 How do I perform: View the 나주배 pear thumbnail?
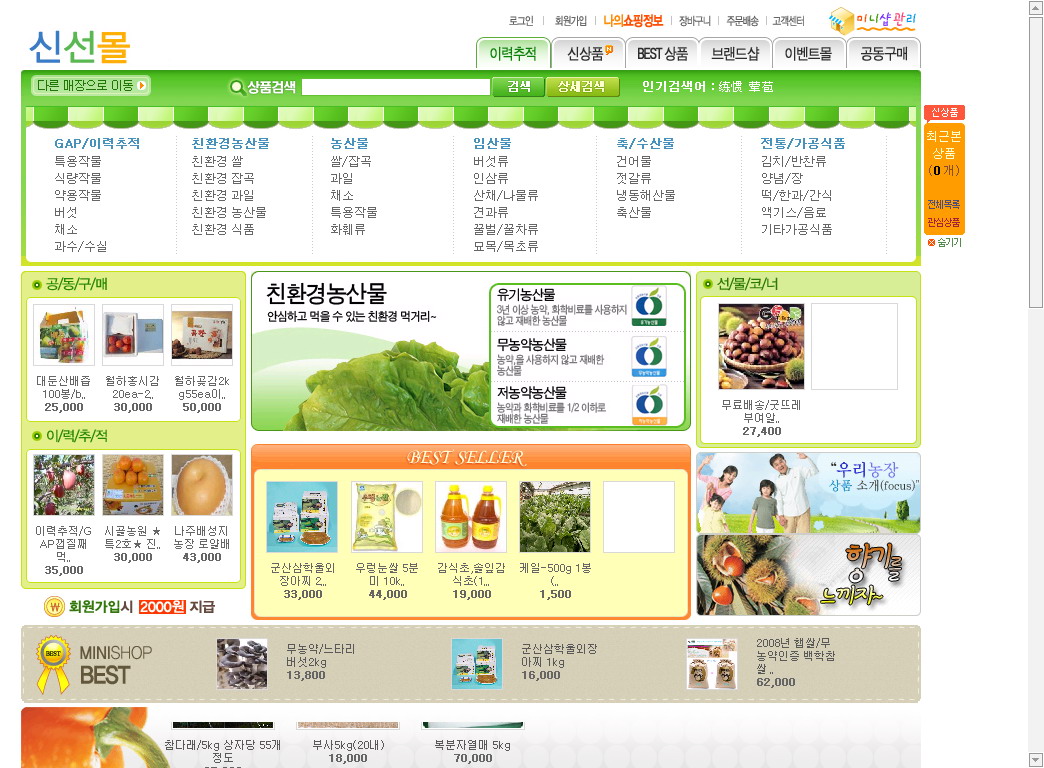202,486
